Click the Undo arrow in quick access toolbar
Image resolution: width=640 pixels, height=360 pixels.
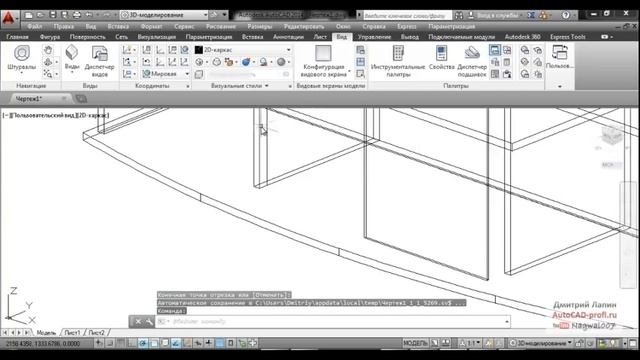tap(89, 15)
